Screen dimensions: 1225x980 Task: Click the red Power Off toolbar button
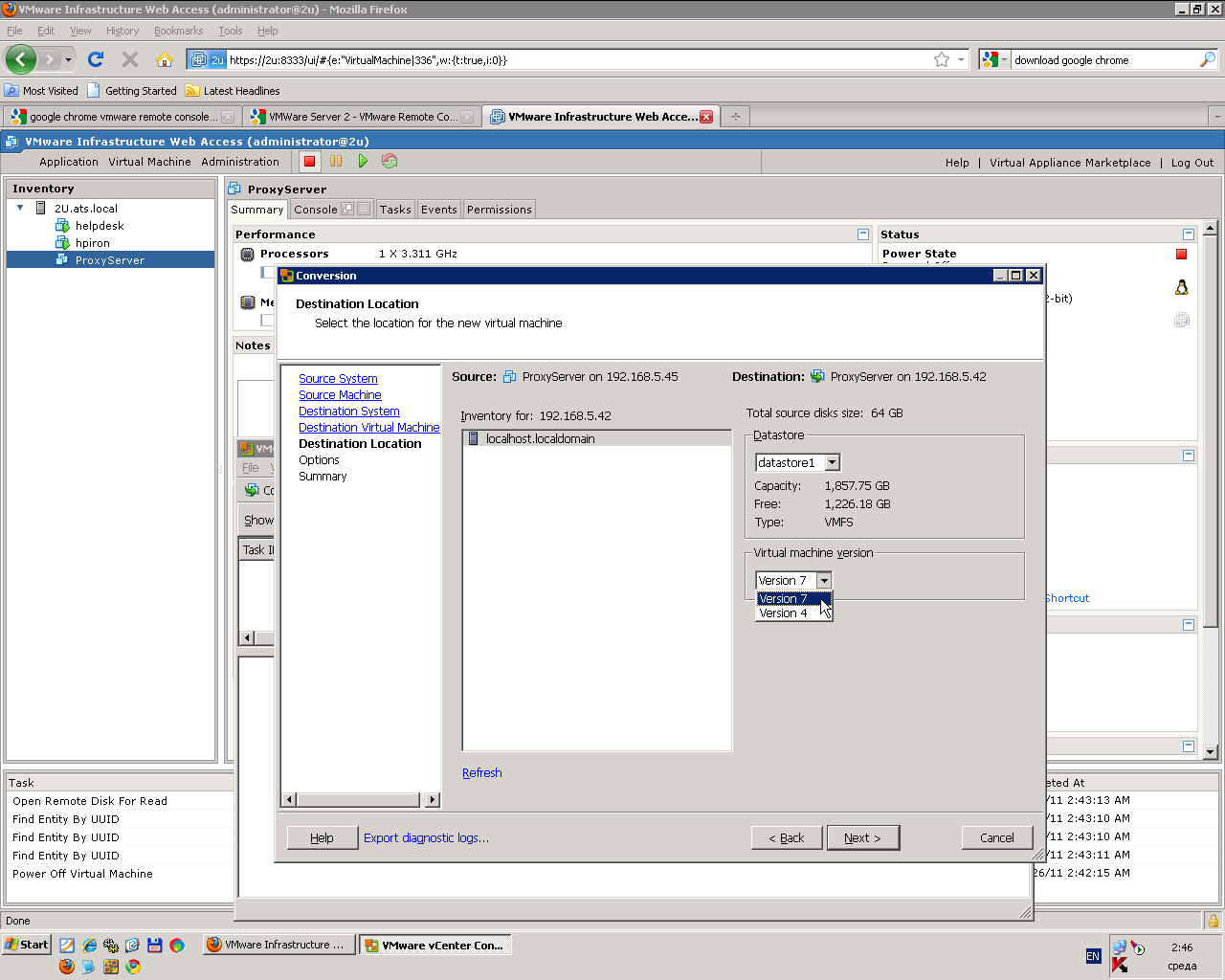(309, 162)
